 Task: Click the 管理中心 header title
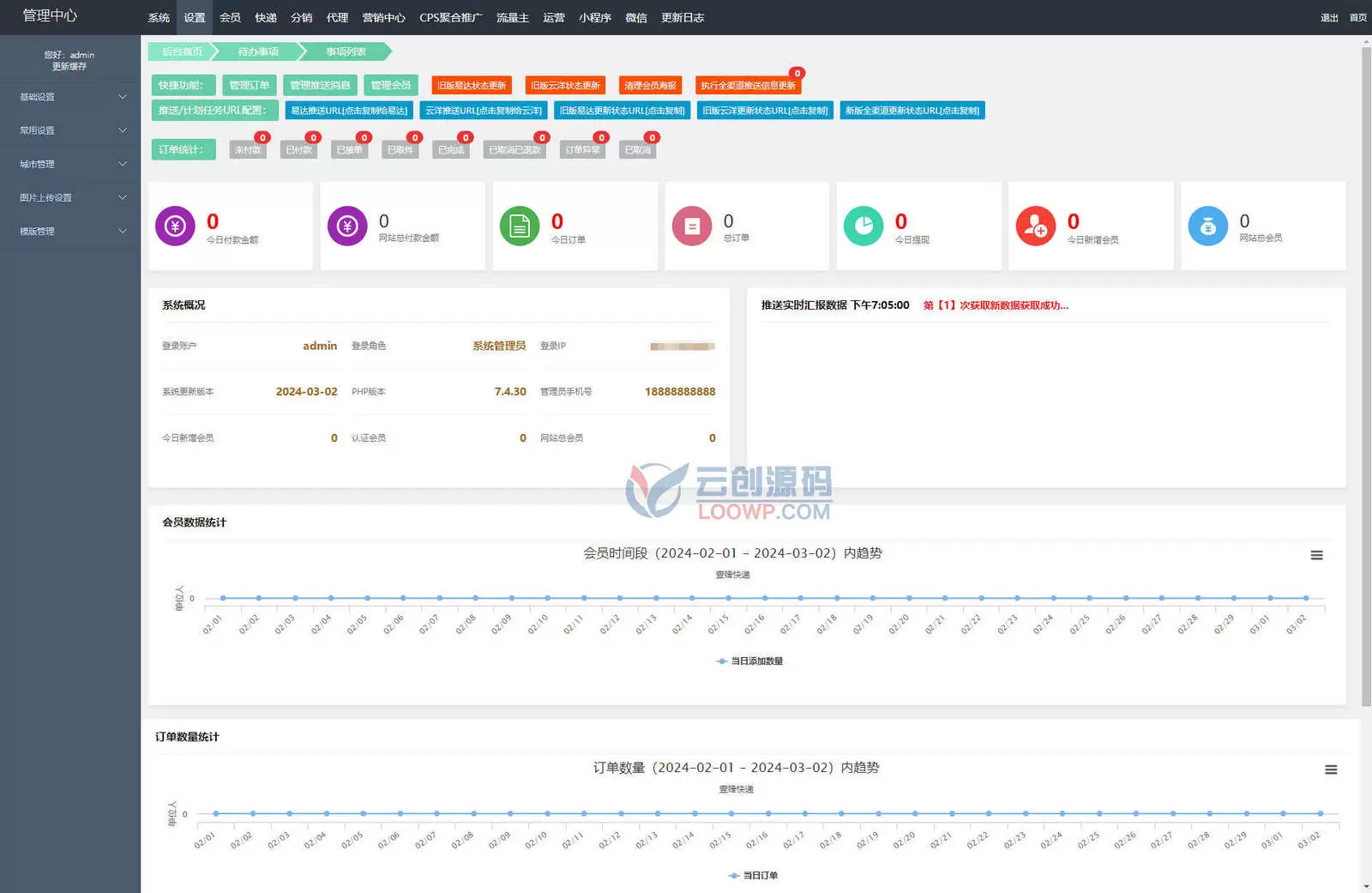point(50,15)
